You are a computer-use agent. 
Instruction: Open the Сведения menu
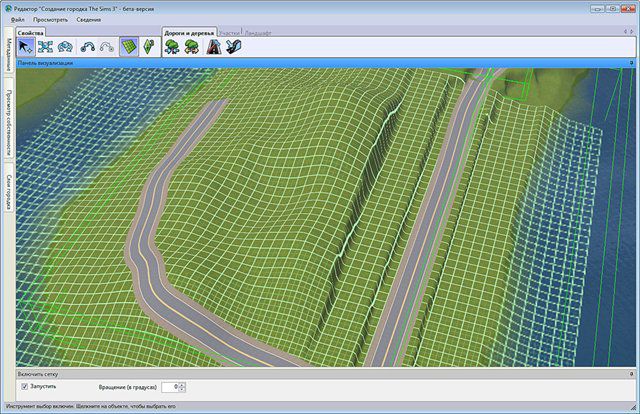pyautogui.click(x=89, y=20)
